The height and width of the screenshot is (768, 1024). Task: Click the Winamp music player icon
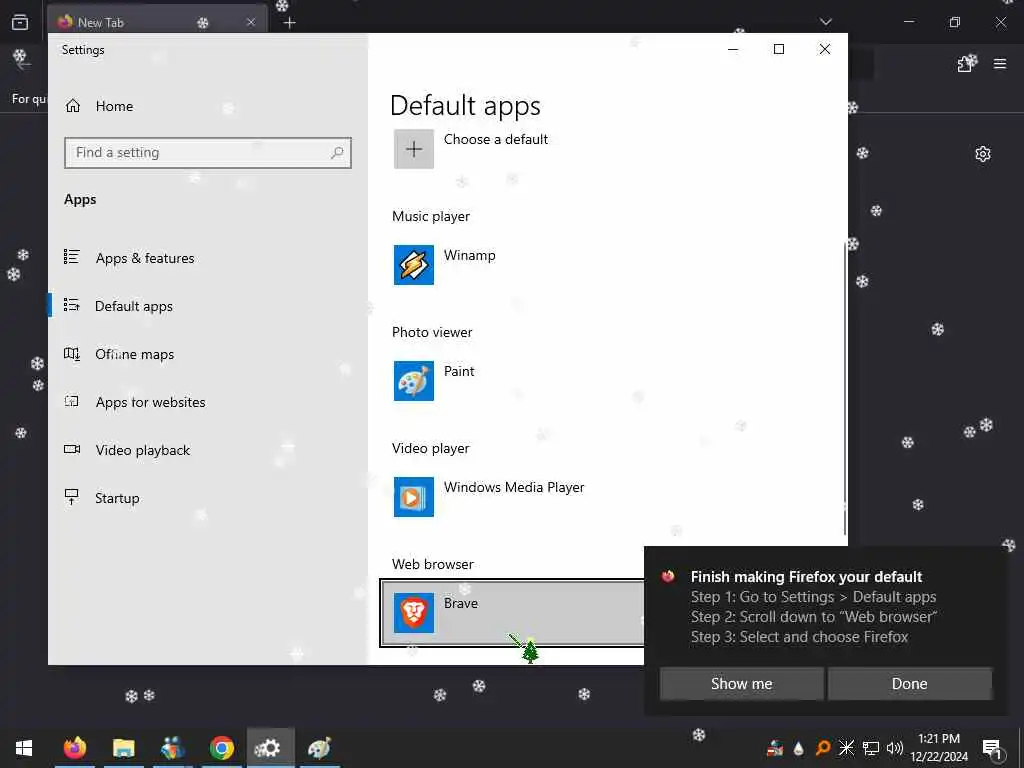coord(413,264)
